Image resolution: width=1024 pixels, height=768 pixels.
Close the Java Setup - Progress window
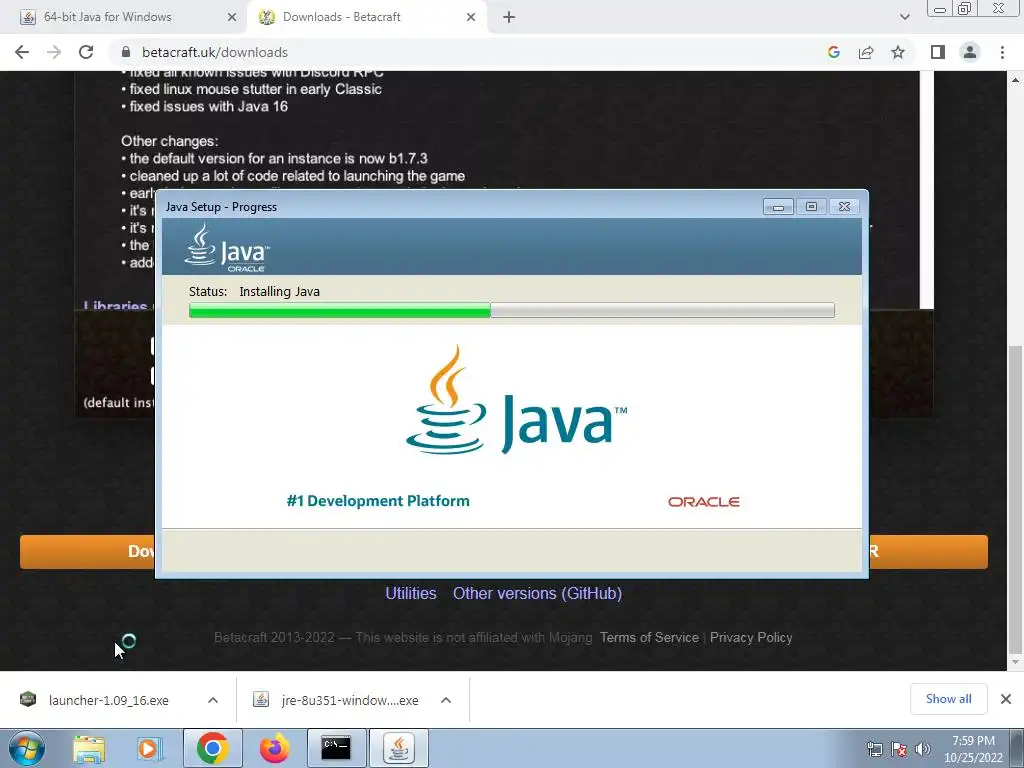coord(844,207)
